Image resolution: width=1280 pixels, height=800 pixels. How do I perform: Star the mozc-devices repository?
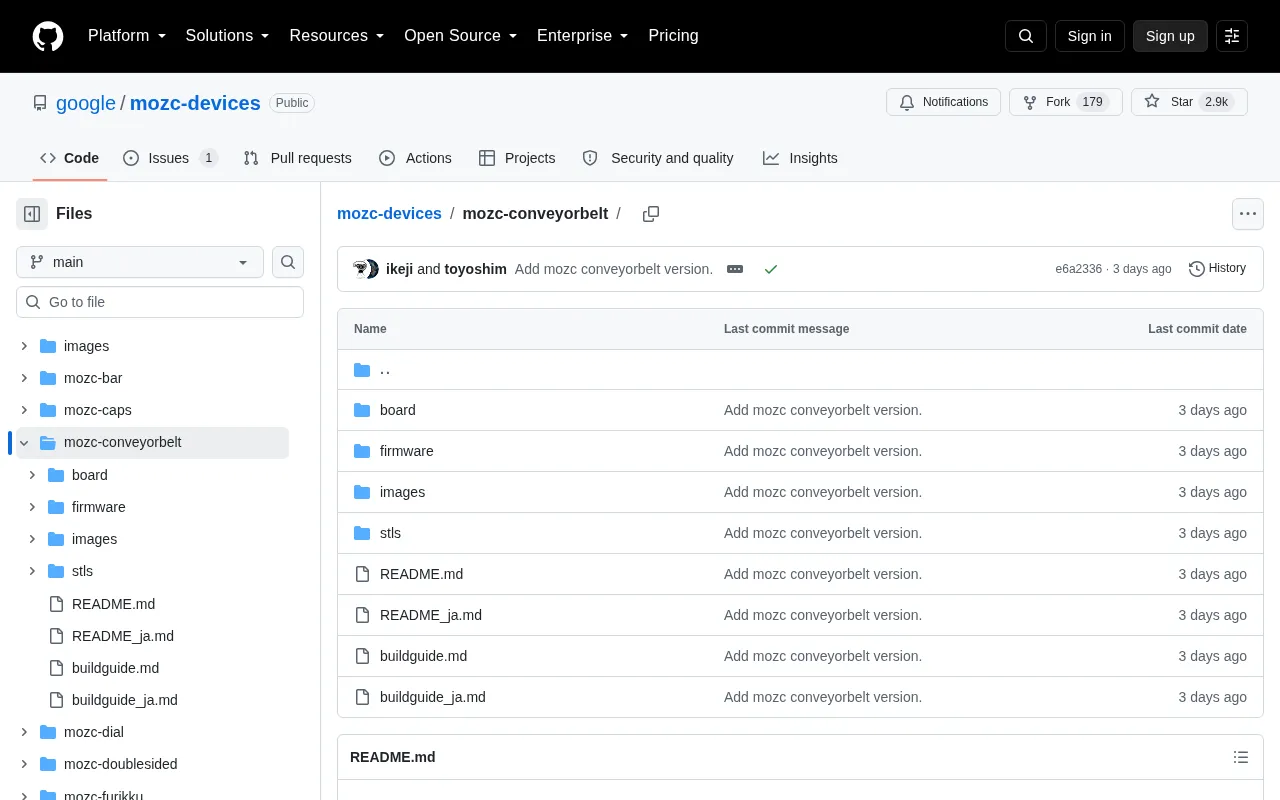pyautogui.click(x=1189, y=102)
